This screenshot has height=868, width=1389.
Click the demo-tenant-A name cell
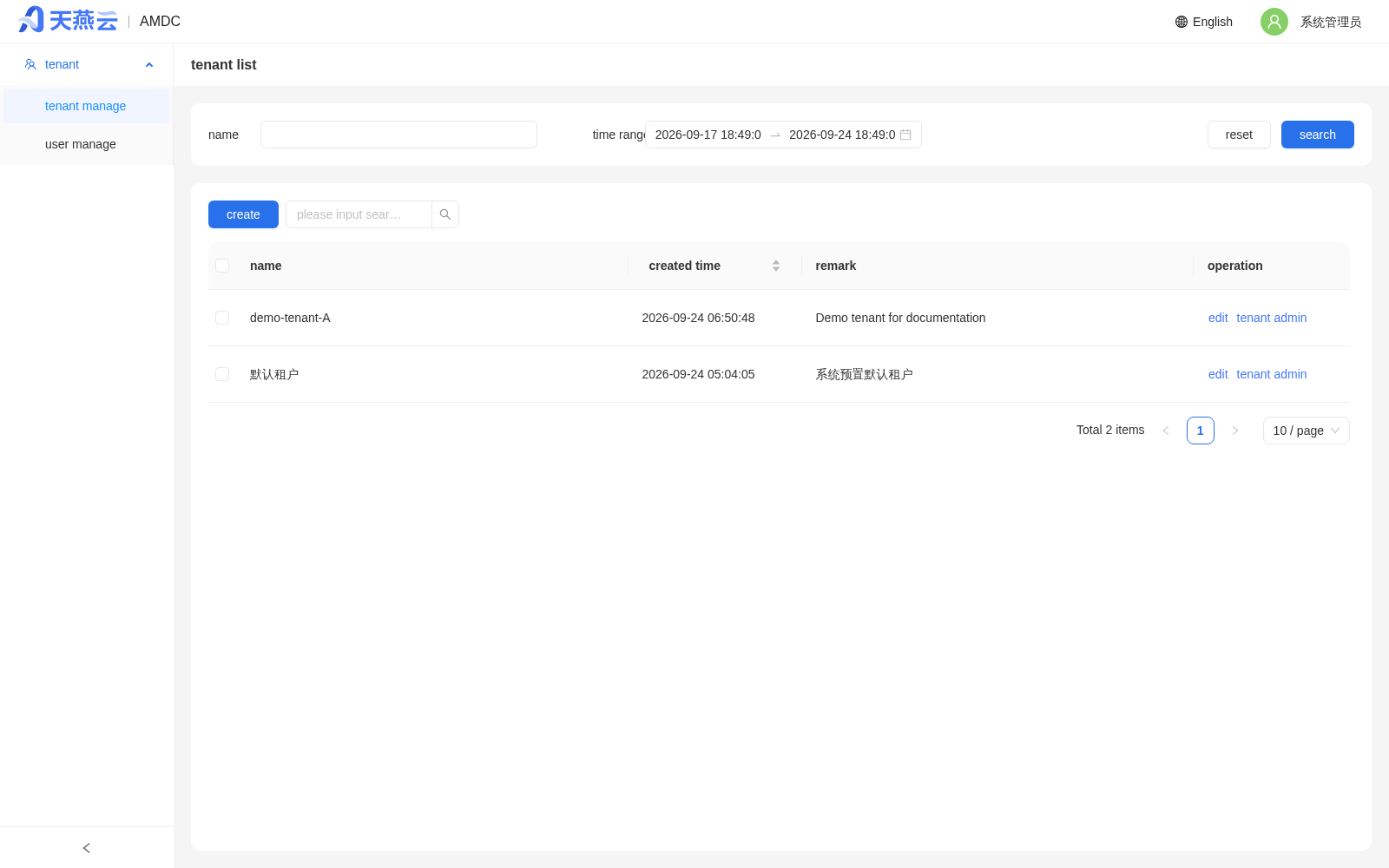(x=290, y=318)
